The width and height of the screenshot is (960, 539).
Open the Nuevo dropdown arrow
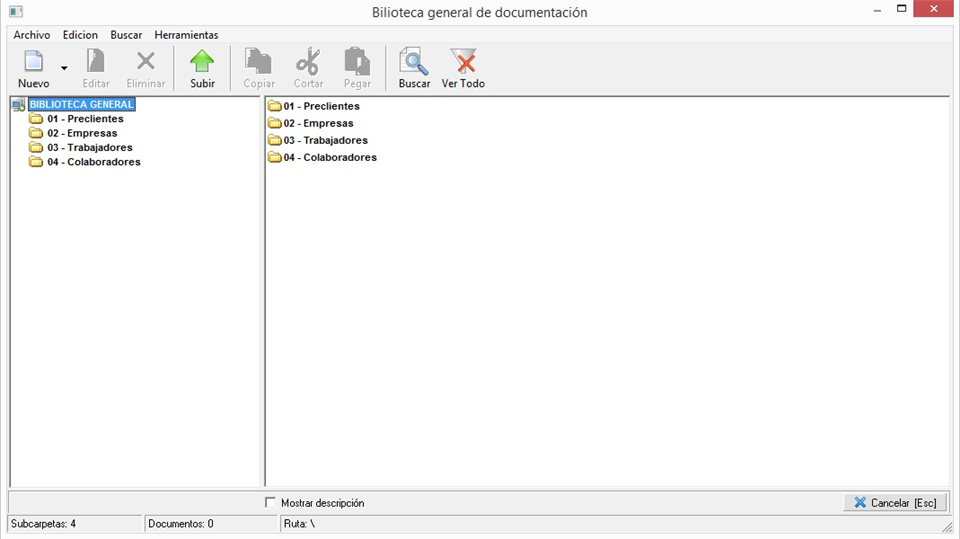[64, 69]
